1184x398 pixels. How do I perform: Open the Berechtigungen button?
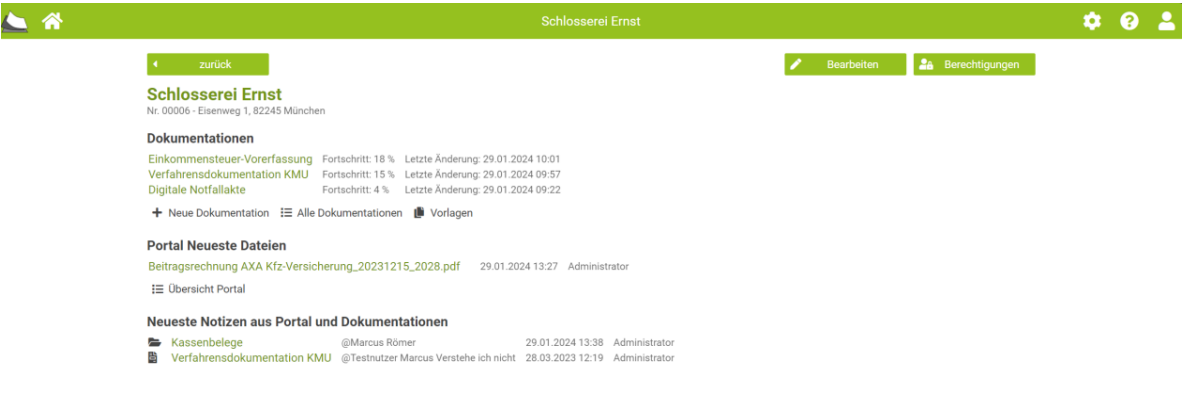(x=974, y=65)
